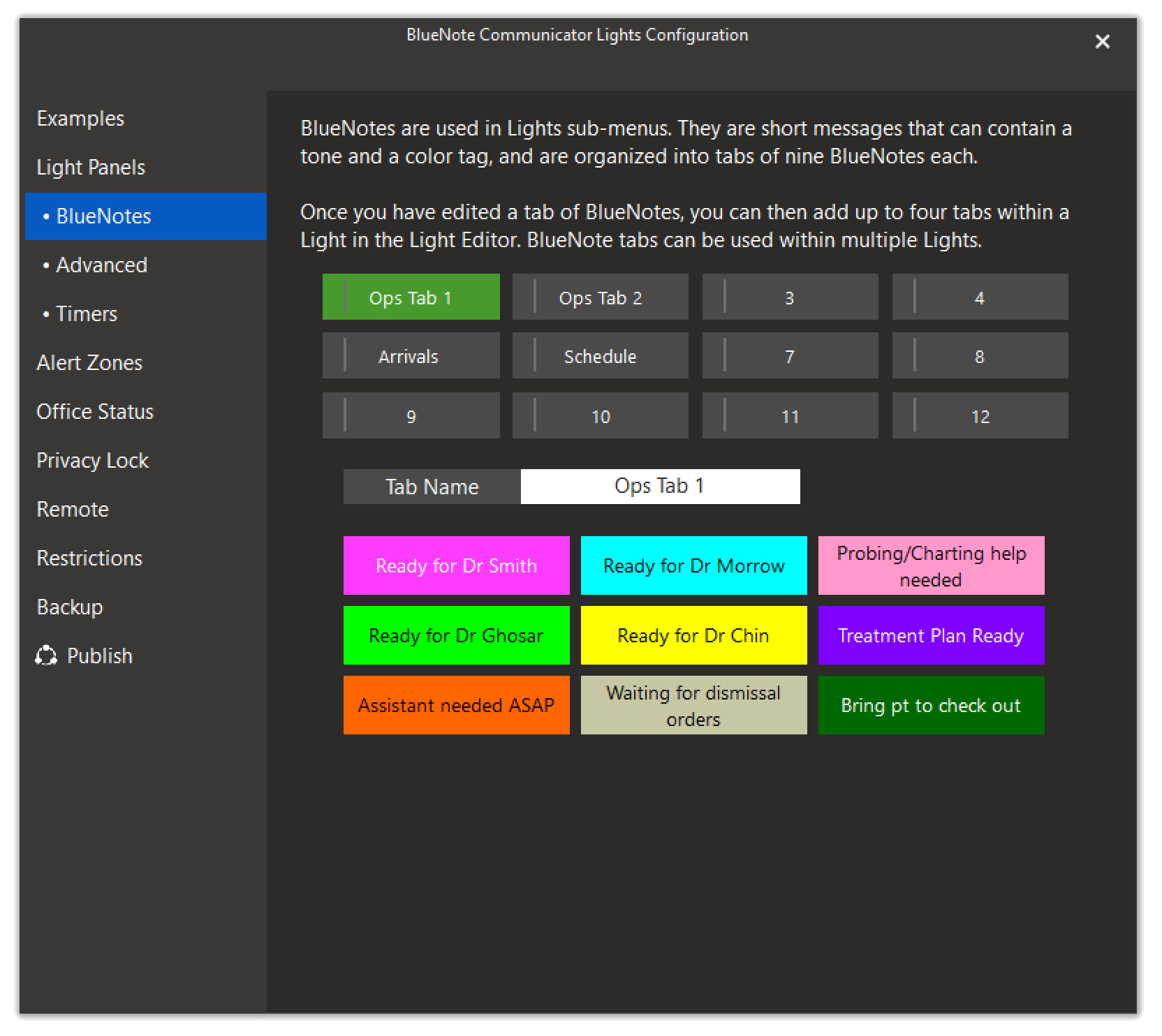The image size is (1162, 1036).
Task: Open the Remote settings page
Action: tap(146, 510)
